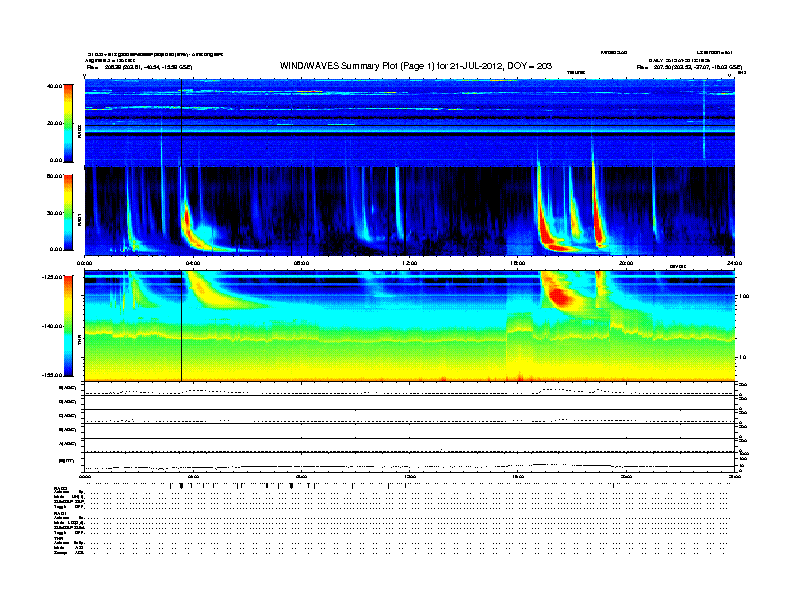The height and width of the screenshot is (612, 792).
Task: Click the RAD2 panel color scale bar
Action: pos(68,123)
